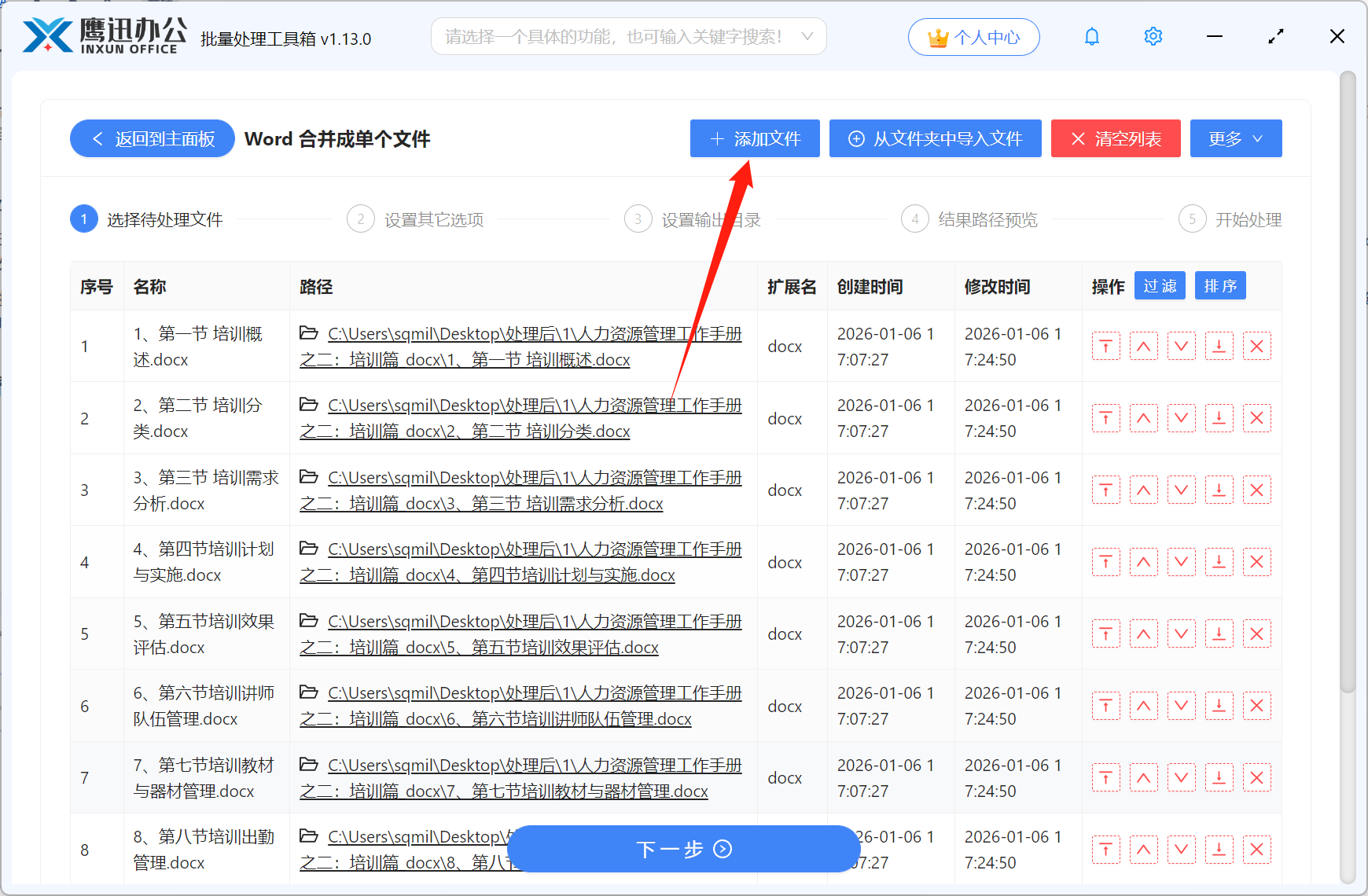Click 清空列表 to clear the list
Screen dimensions: 1368x896
coord(1116,138)
